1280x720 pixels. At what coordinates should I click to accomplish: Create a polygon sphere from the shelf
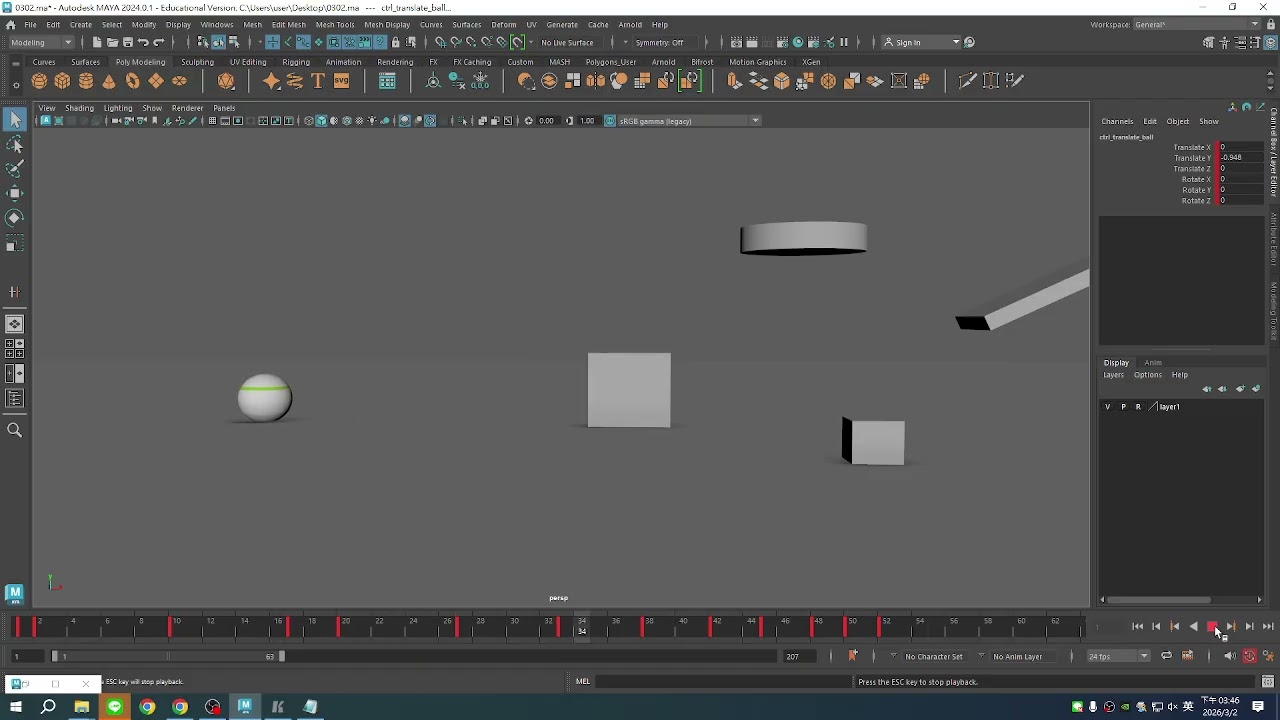click(39, 81)
